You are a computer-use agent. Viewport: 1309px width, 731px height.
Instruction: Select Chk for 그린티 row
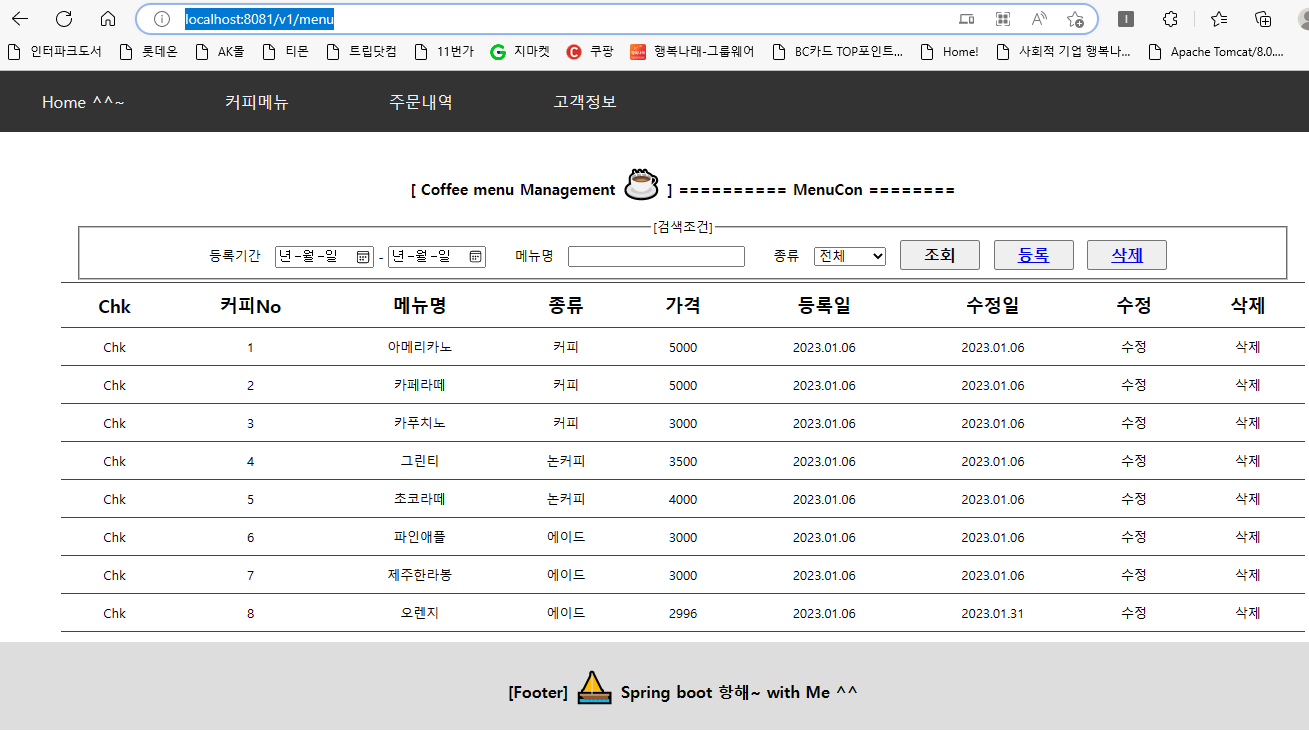point(115,461)
